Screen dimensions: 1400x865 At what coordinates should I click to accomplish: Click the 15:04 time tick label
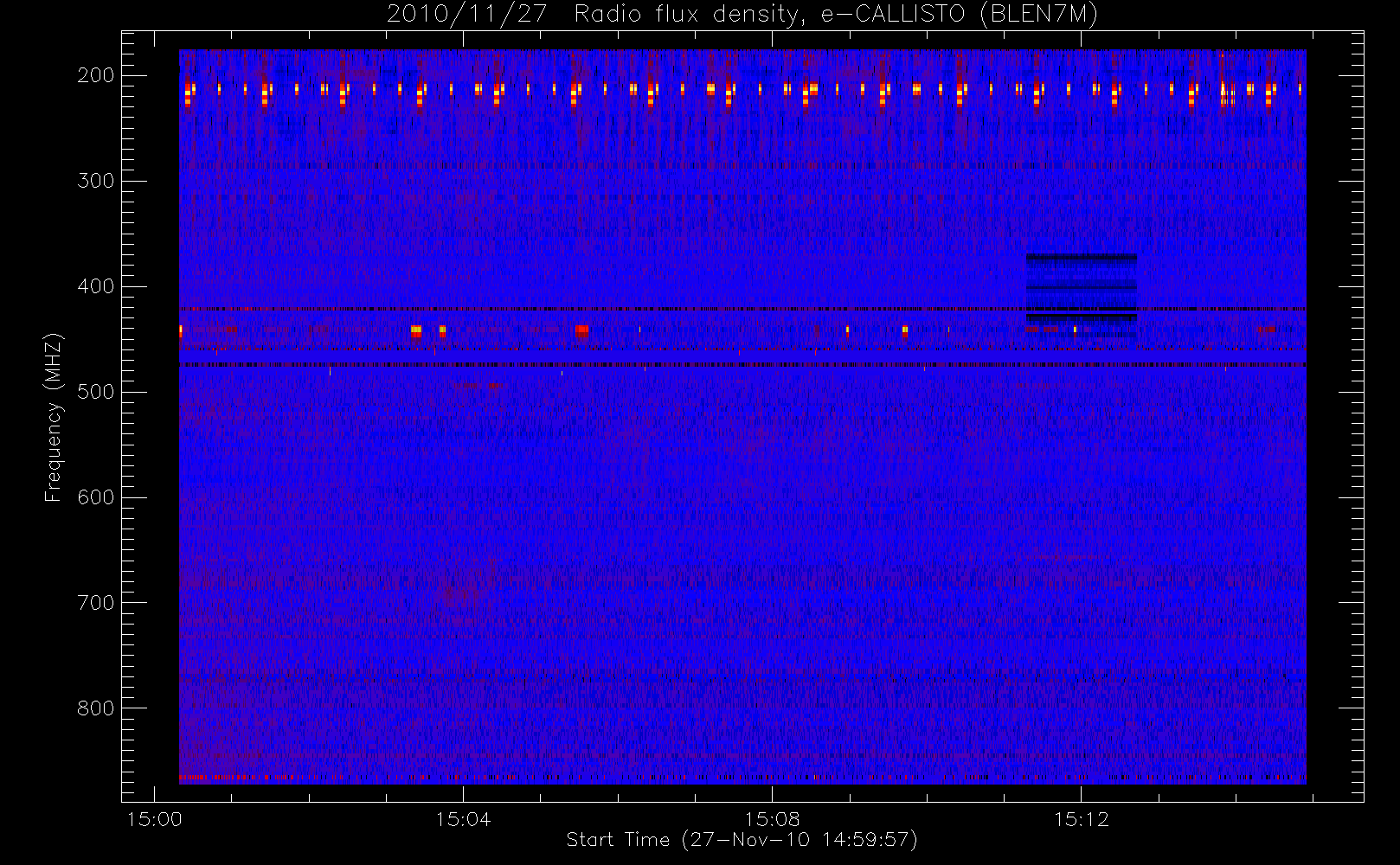[463, 819]
